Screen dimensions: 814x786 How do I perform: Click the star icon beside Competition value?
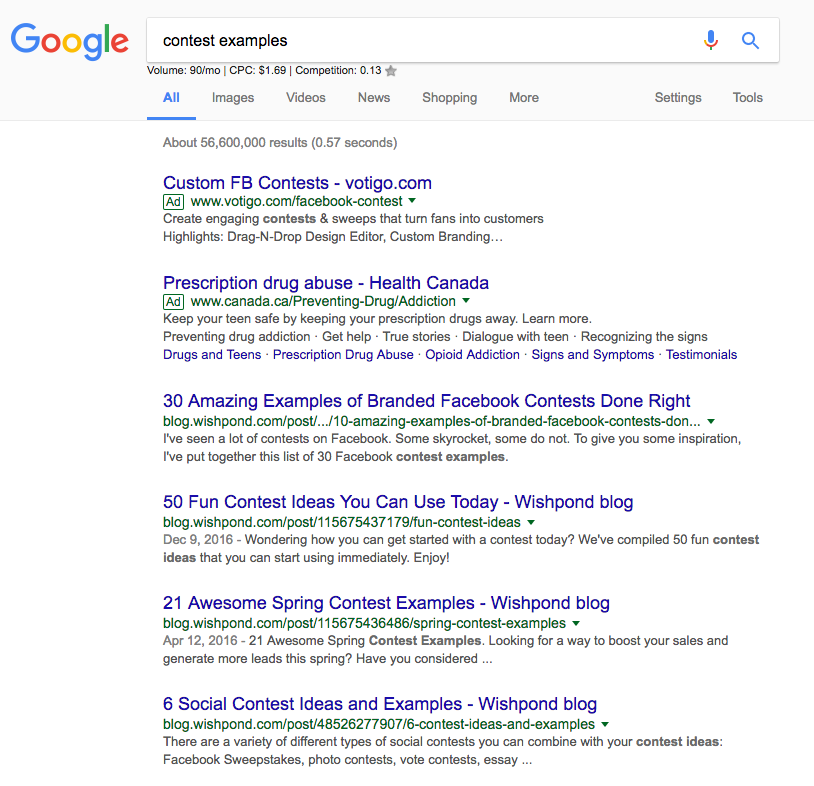tap(391, 71)
